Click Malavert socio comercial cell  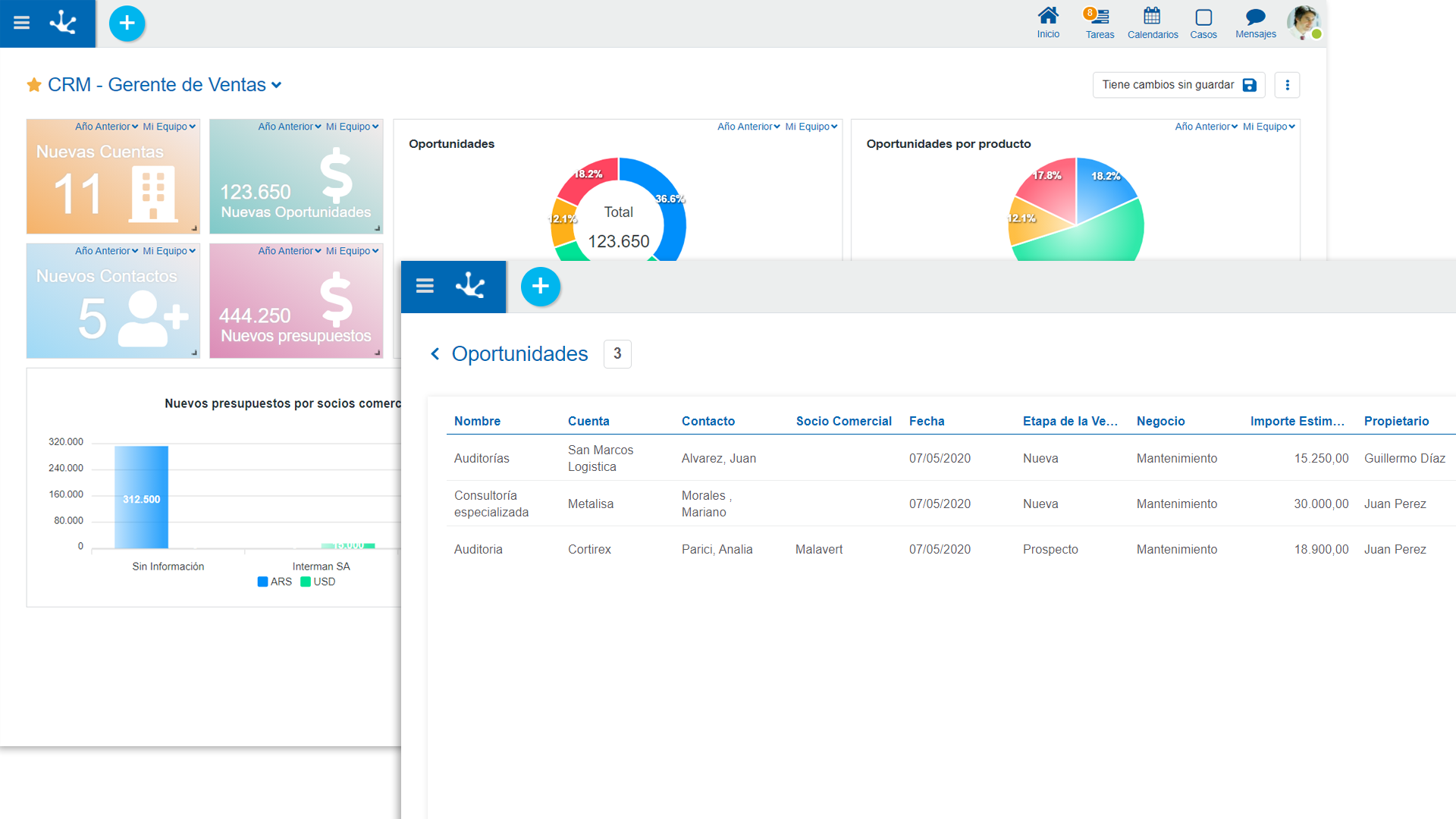(x=819, y=549)
